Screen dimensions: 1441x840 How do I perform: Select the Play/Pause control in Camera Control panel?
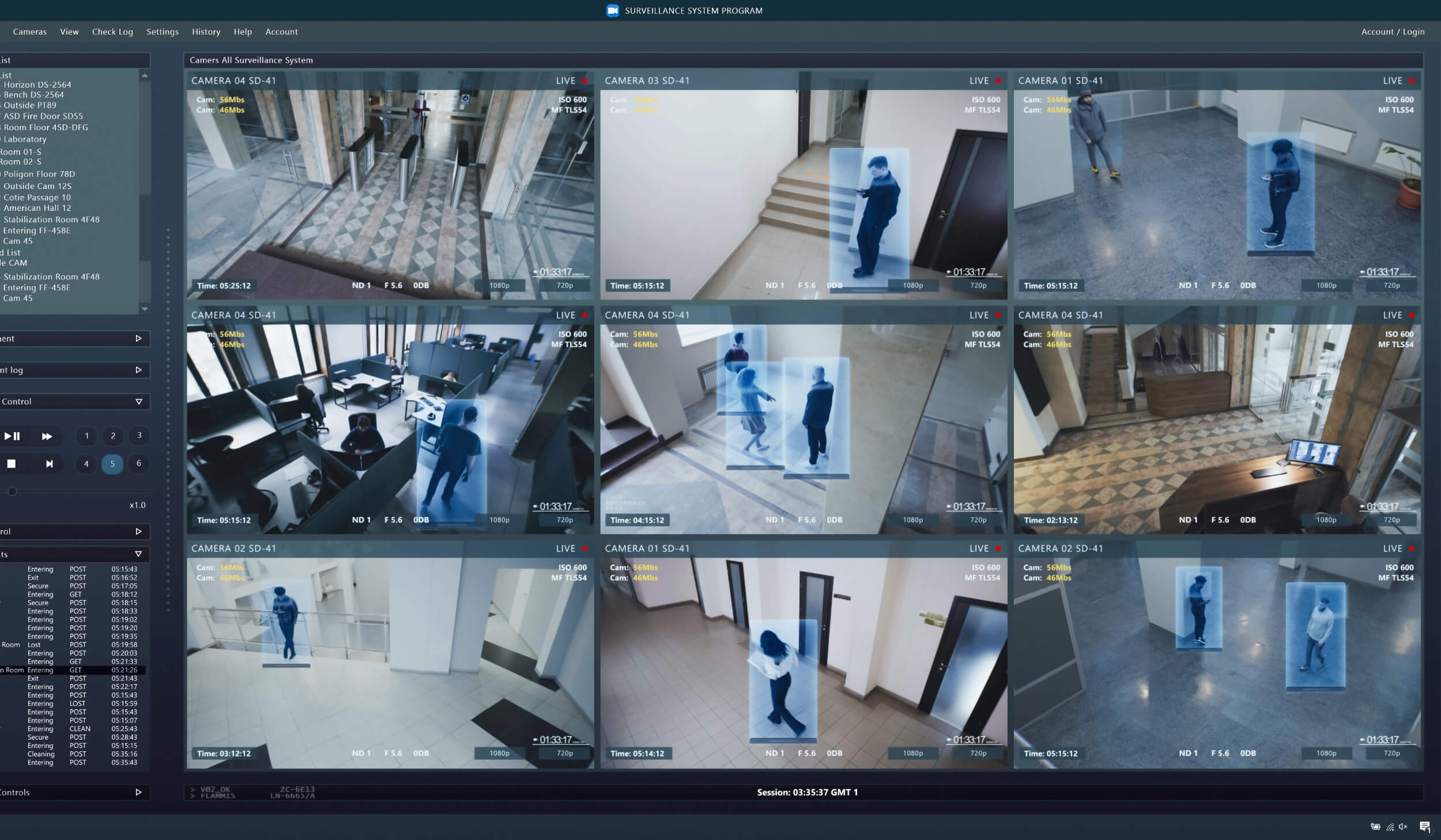(13, 436)
